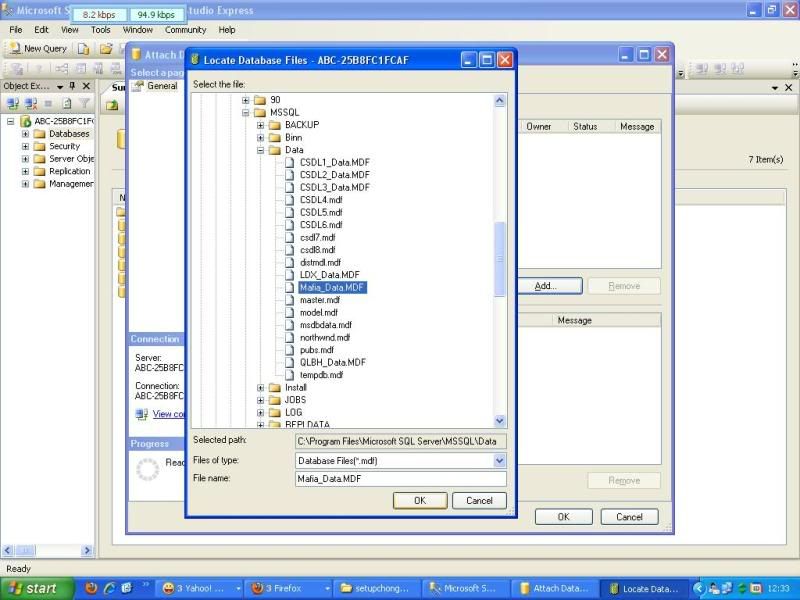Switch to Yahoo taskbar group

[201, 589]
